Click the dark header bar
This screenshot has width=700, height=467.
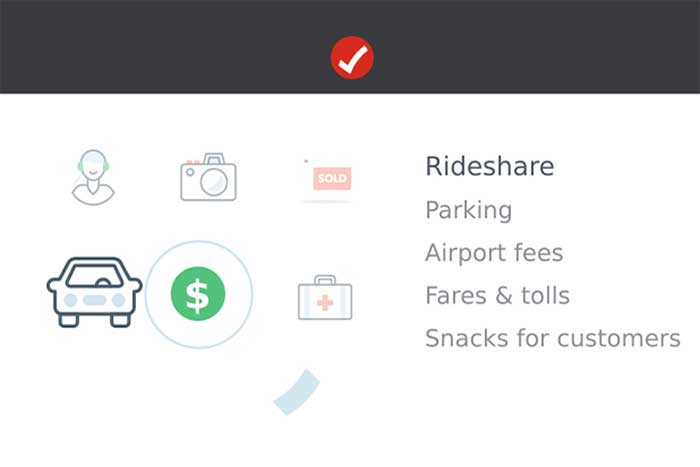[350, 46]
